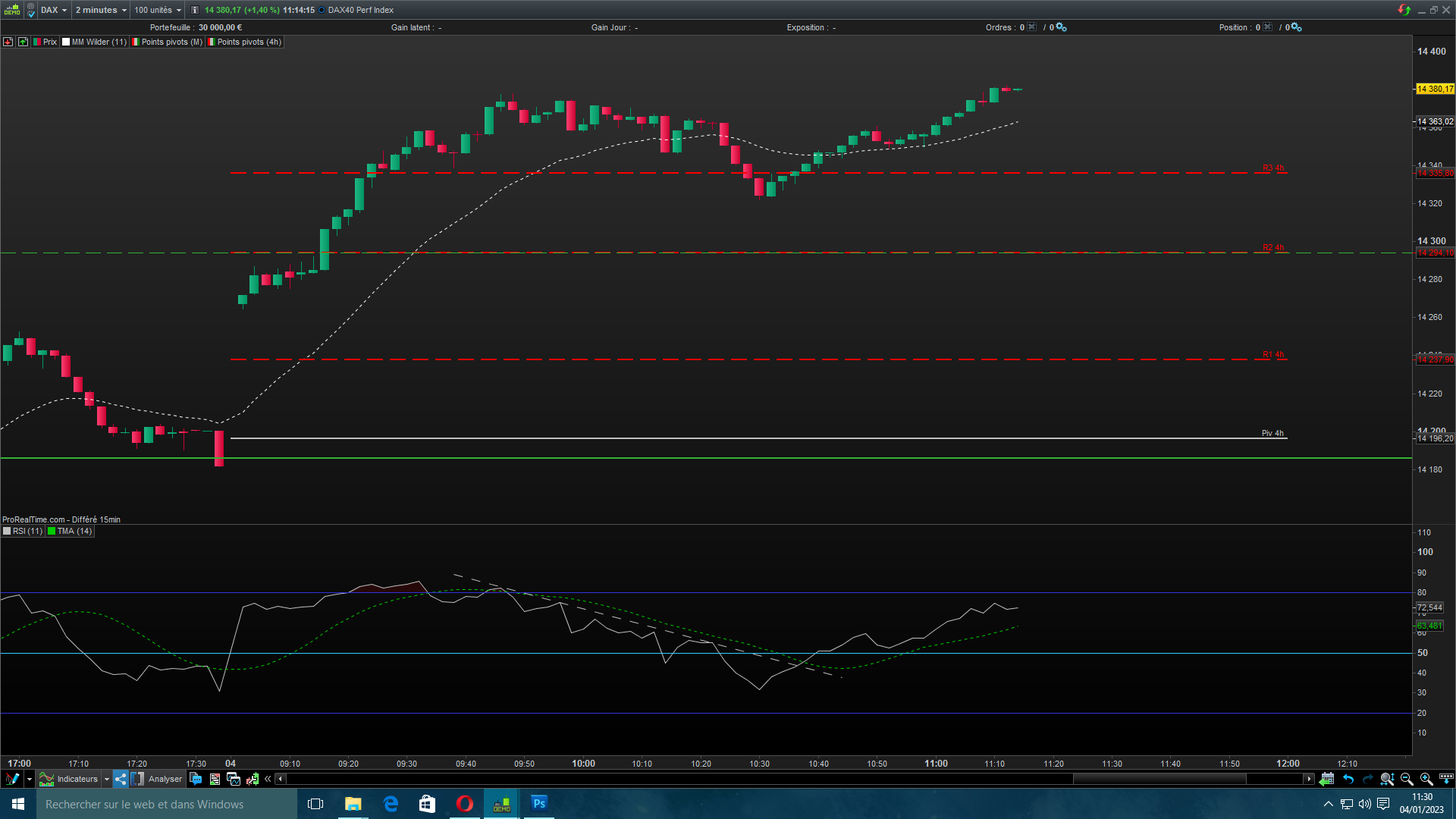Viewport: 1456px width, 819px height.
Task: Click the instrument info icon
Action: click(194, 10)
